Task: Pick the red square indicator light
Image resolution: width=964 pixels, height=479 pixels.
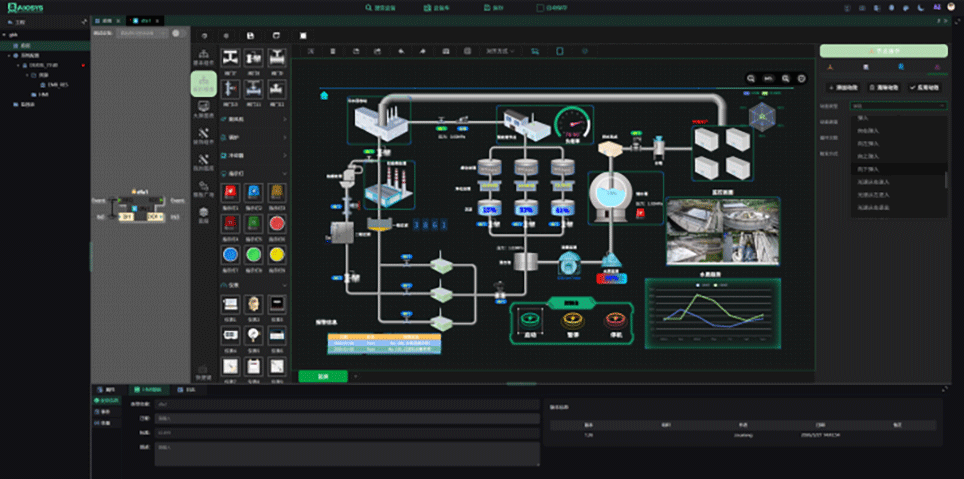Action: tap(231, 191)
